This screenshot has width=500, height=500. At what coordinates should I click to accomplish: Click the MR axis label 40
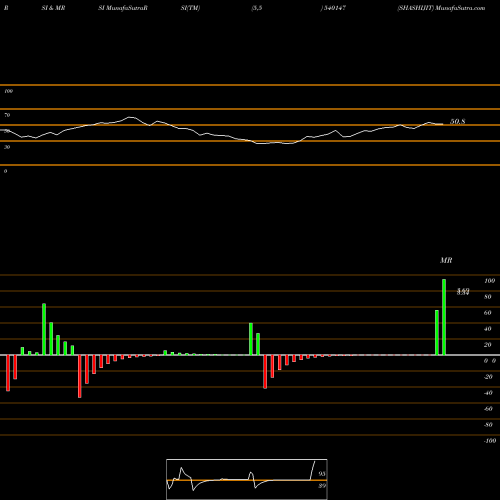pyautogui.click(x=488, y=329)
